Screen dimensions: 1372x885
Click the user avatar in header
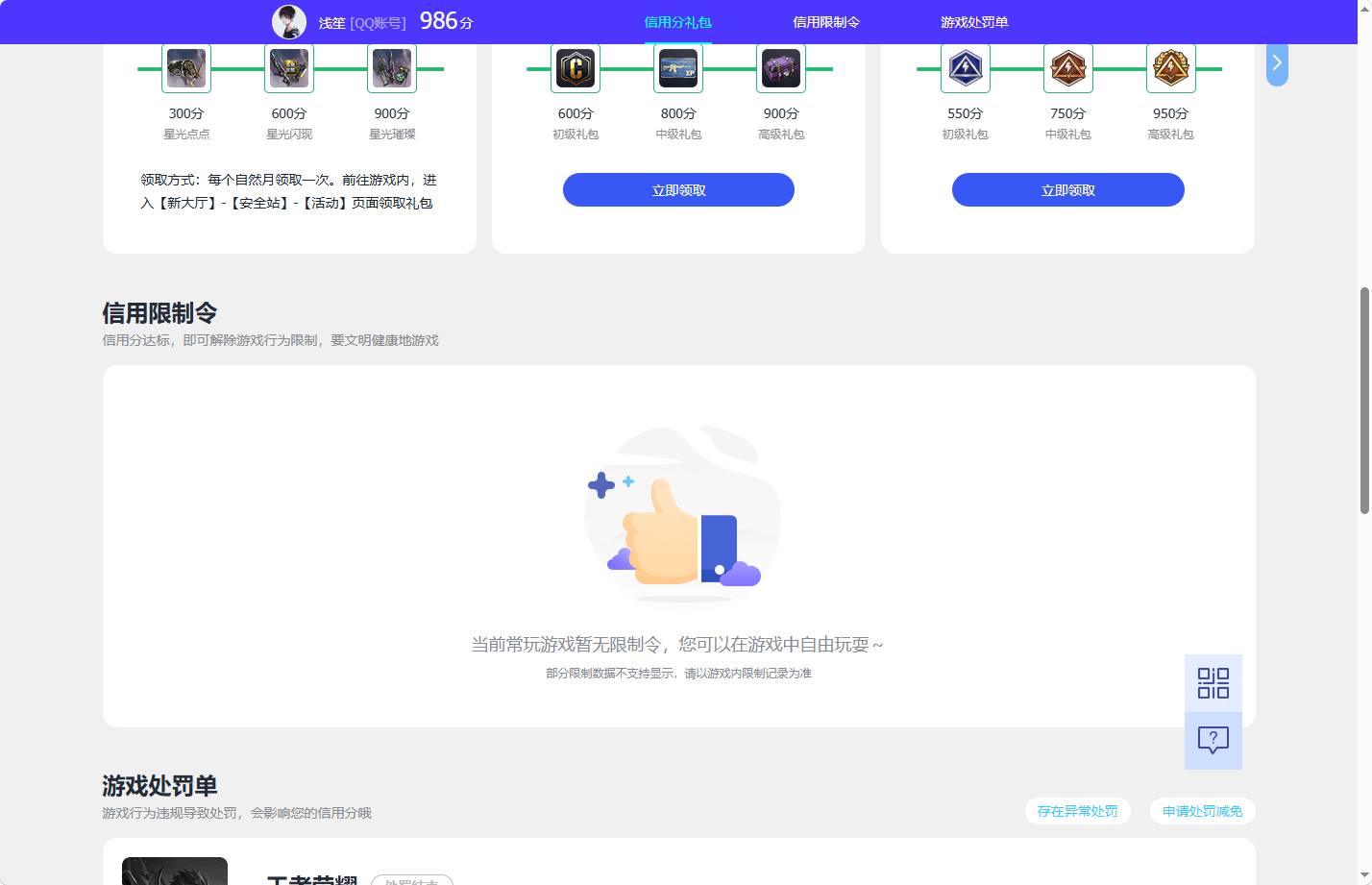click(289, 21)
